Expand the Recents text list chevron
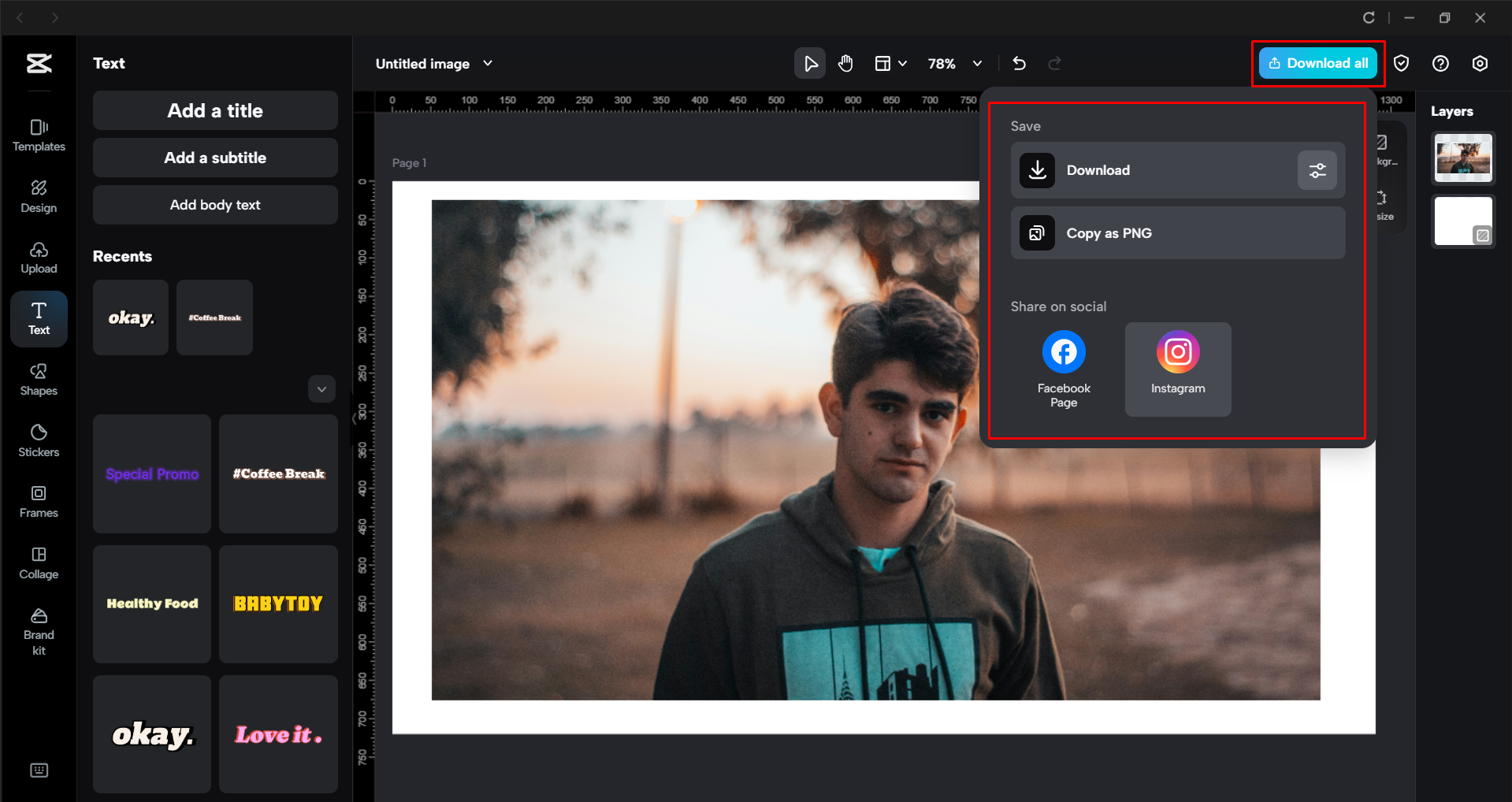The width and height of the screenshot is (1512, 802). point(321,389)
